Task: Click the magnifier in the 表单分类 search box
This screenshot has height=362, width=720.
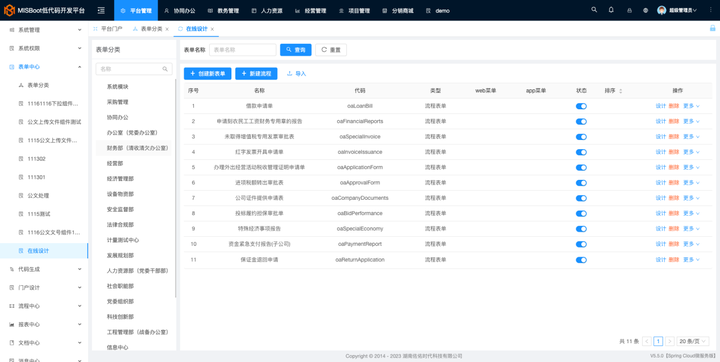Action: click(165, 69)
